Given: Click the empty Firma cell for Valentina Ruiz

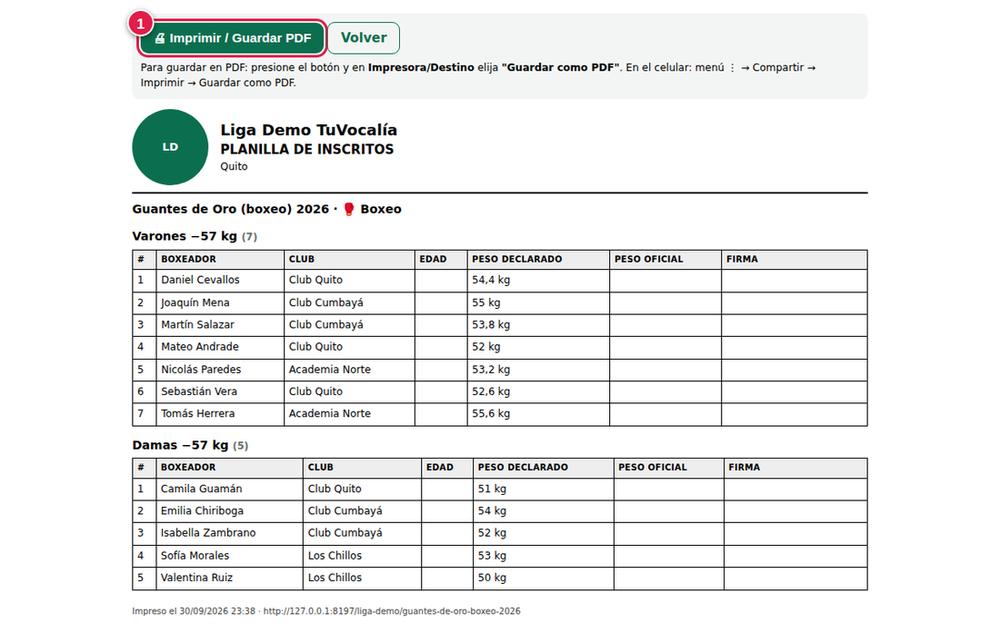Looking at the screenshot, I should [796, 579].
